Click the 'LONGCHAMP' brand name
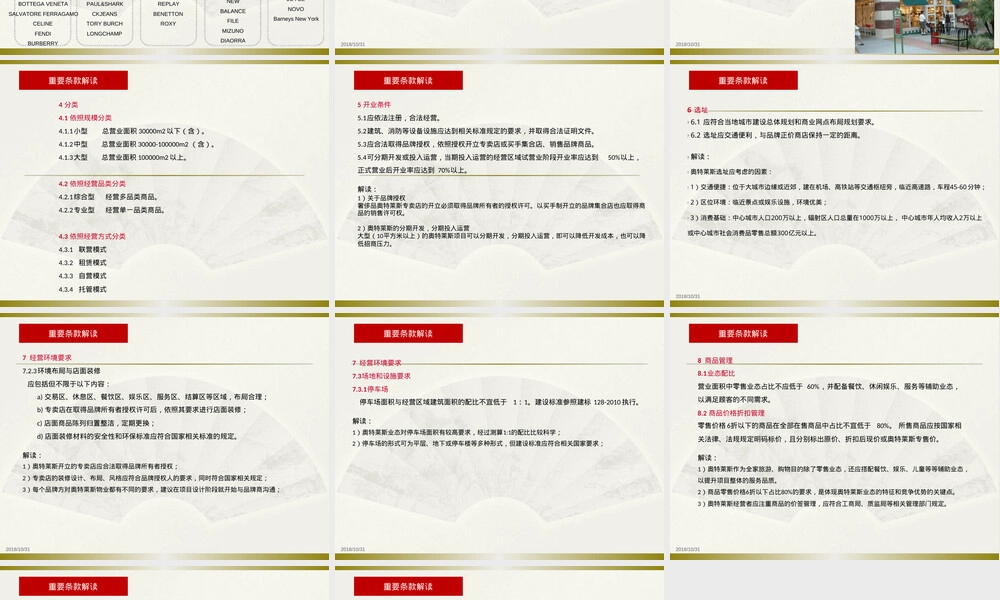 [105, 34]
